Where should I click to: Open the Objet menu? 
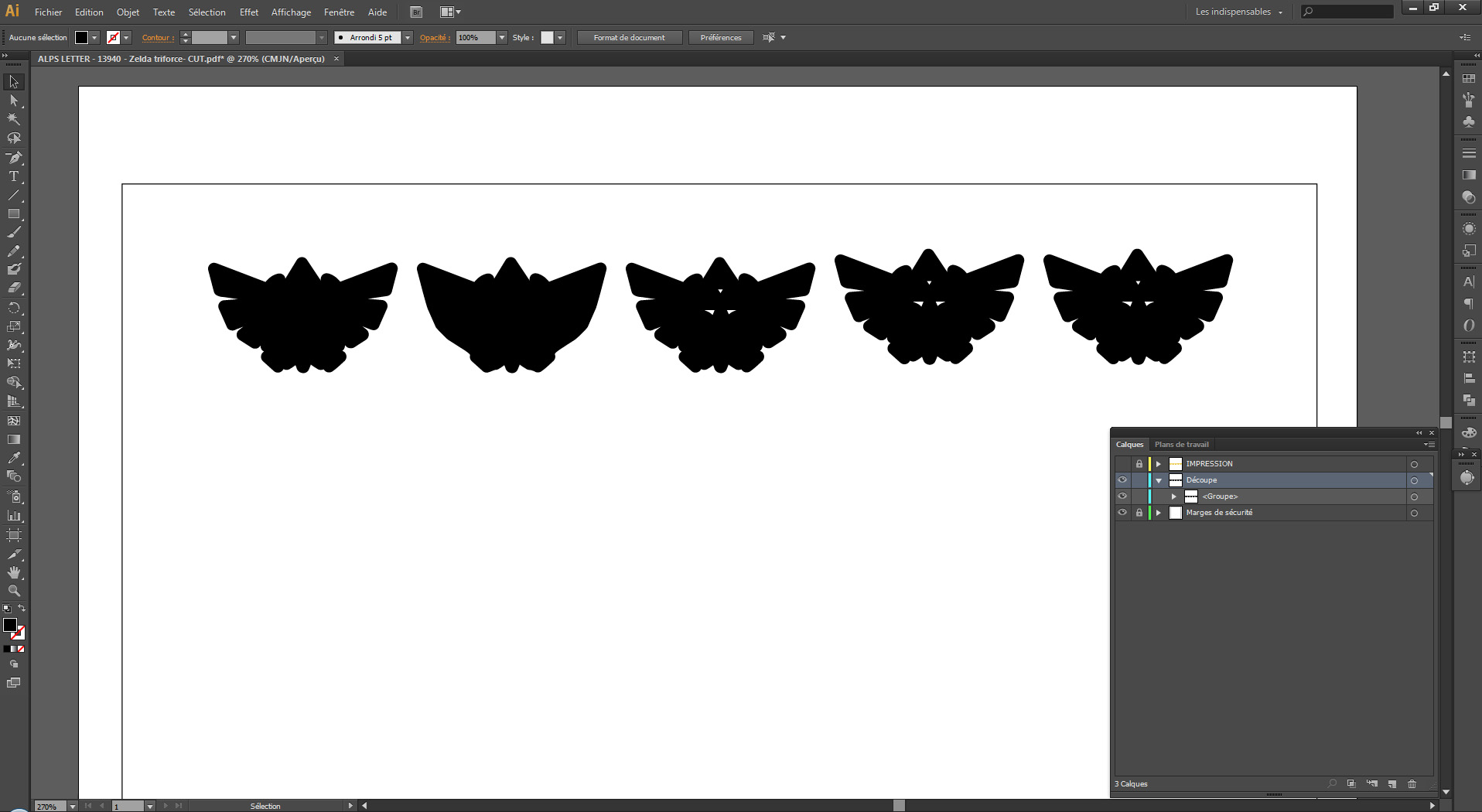coord(128,12)
